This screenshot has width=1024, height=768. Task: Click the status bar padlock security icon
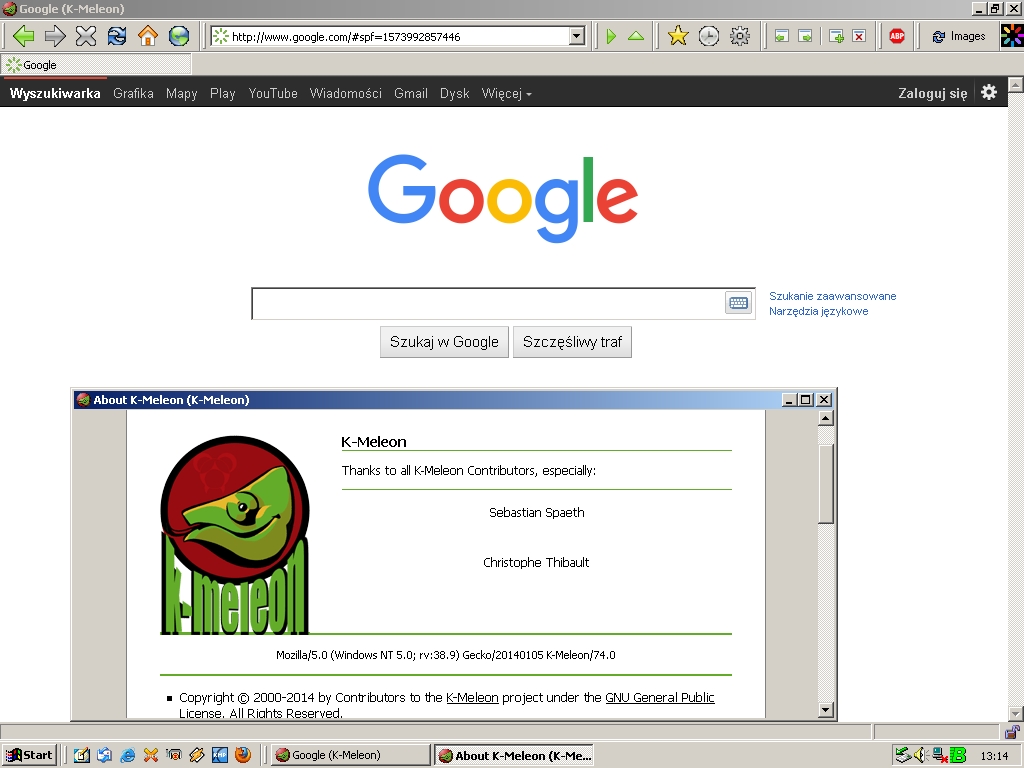[1012, 731]
